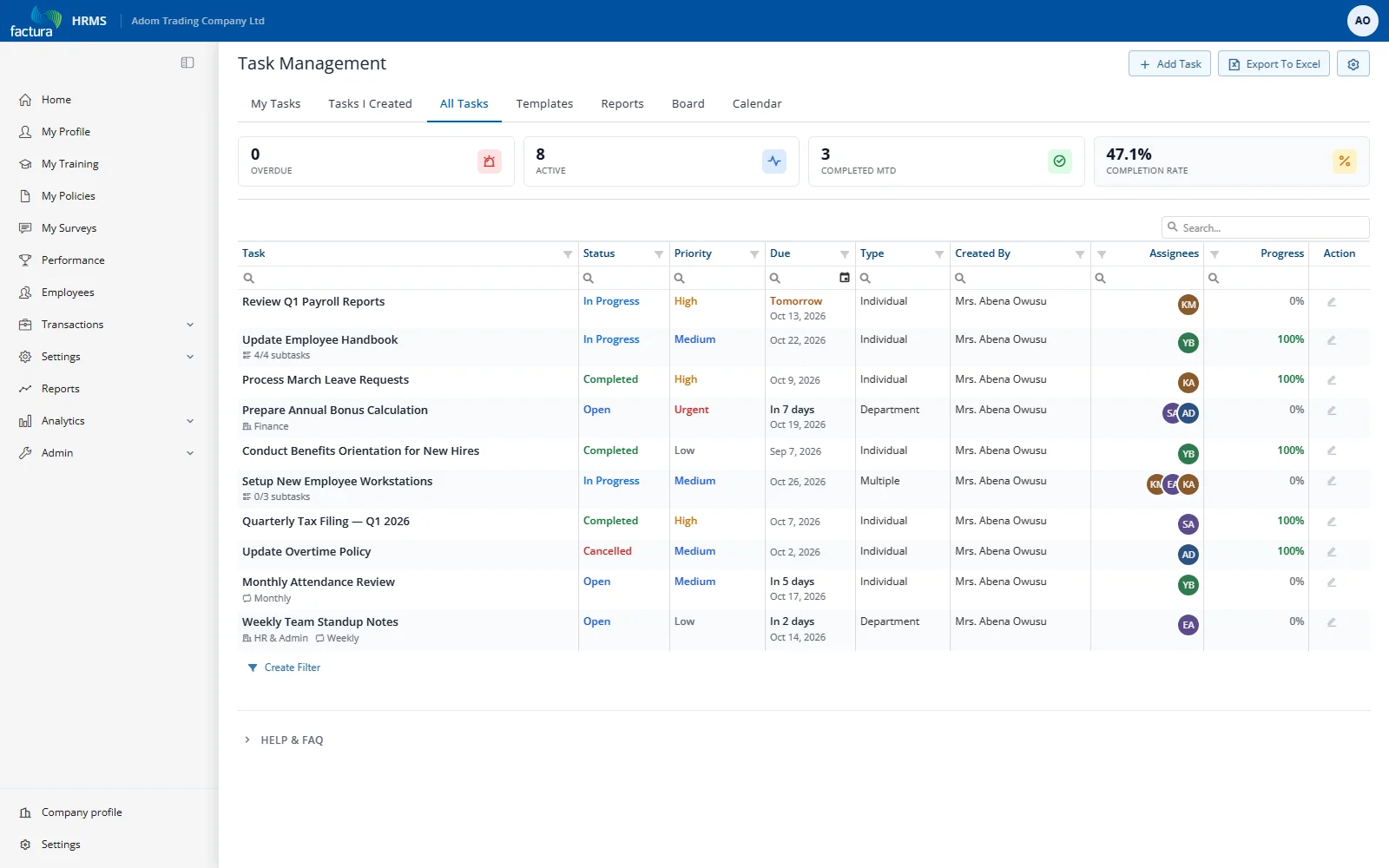
Task: Open Company profile in sidebar
Action: 82,812
